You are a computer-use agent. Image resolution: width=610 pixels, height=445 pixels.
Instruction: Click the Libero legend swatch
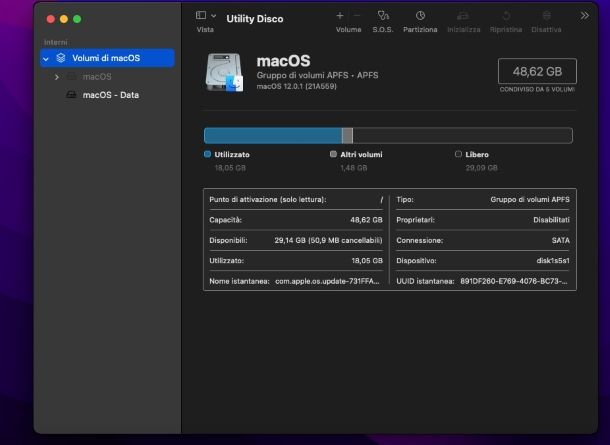[458, 154]
